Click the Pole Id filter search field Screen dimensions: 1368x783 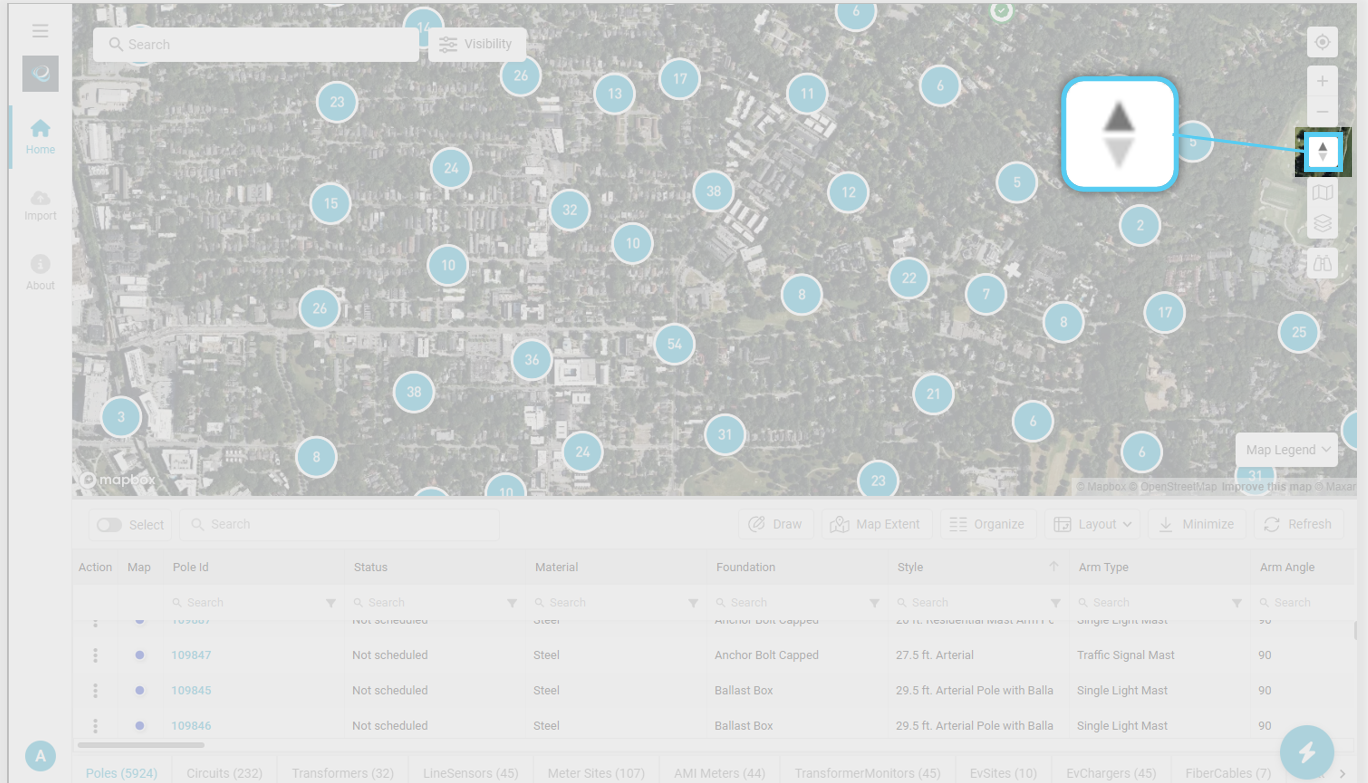[245, 603]
